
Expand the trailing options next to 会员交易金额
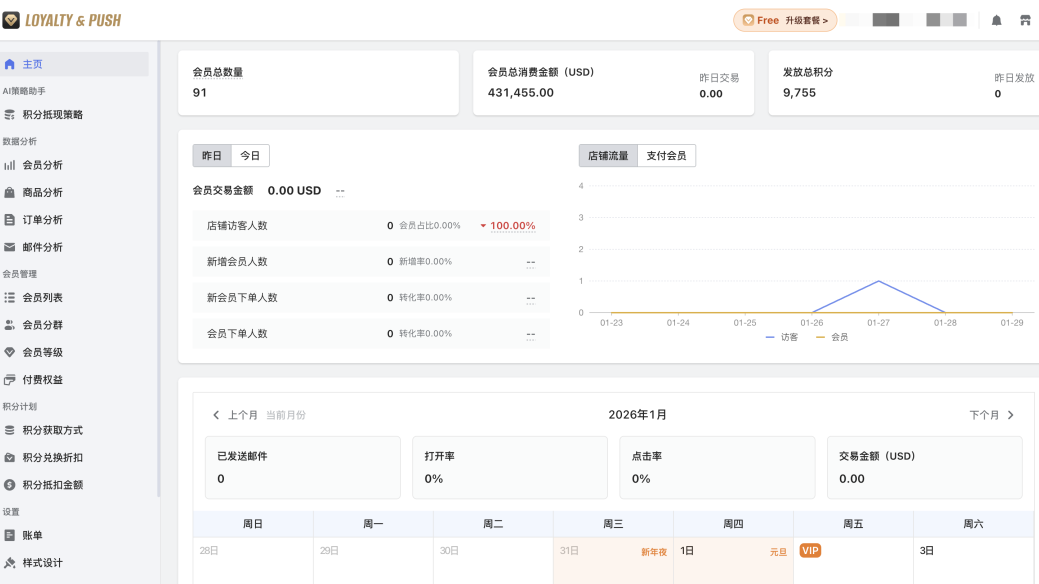(340, 190)
